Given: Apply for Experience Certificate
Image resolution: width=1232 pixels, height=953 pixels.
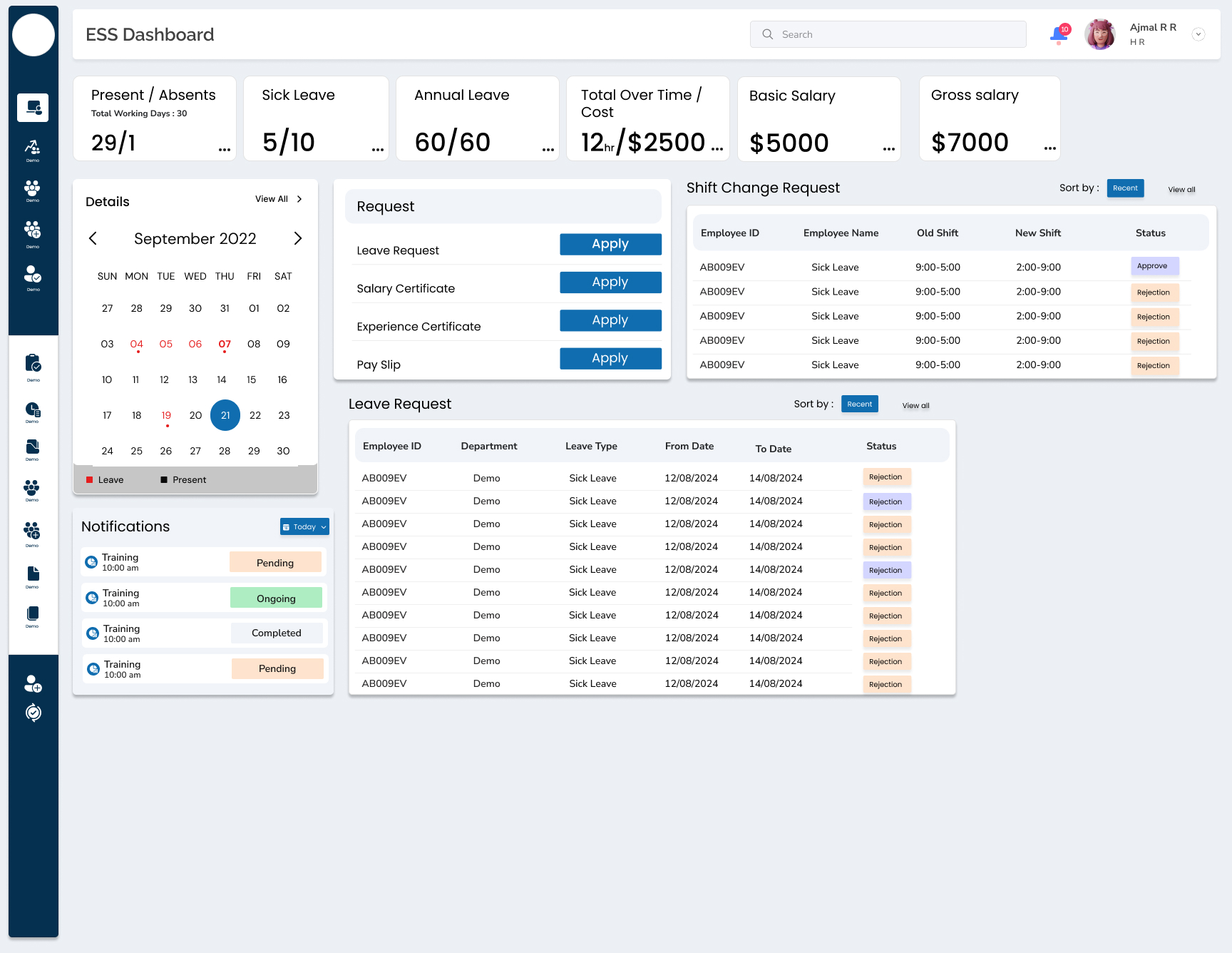Looking at the screenshot, I should [x=610, y=320].
